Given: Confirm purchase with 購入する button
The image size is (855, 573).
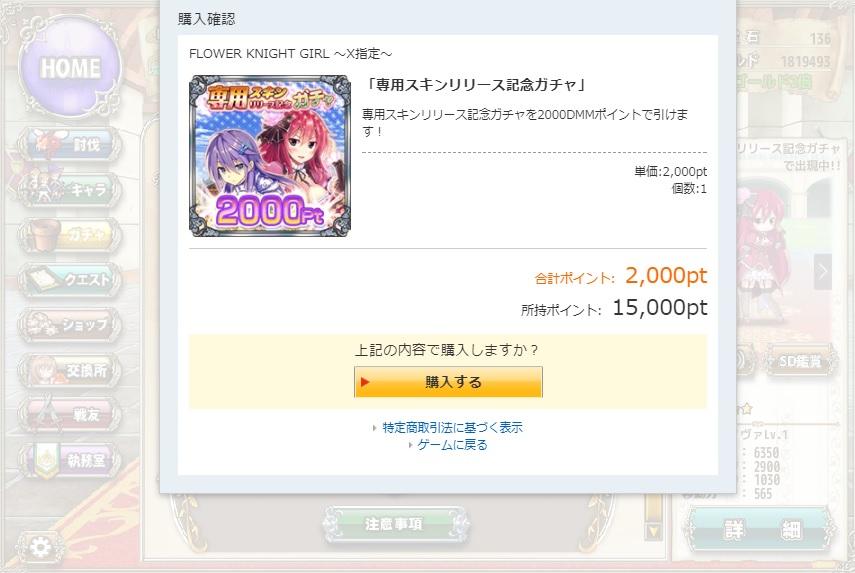Looking at the screenshot, I should click(448, 382).
